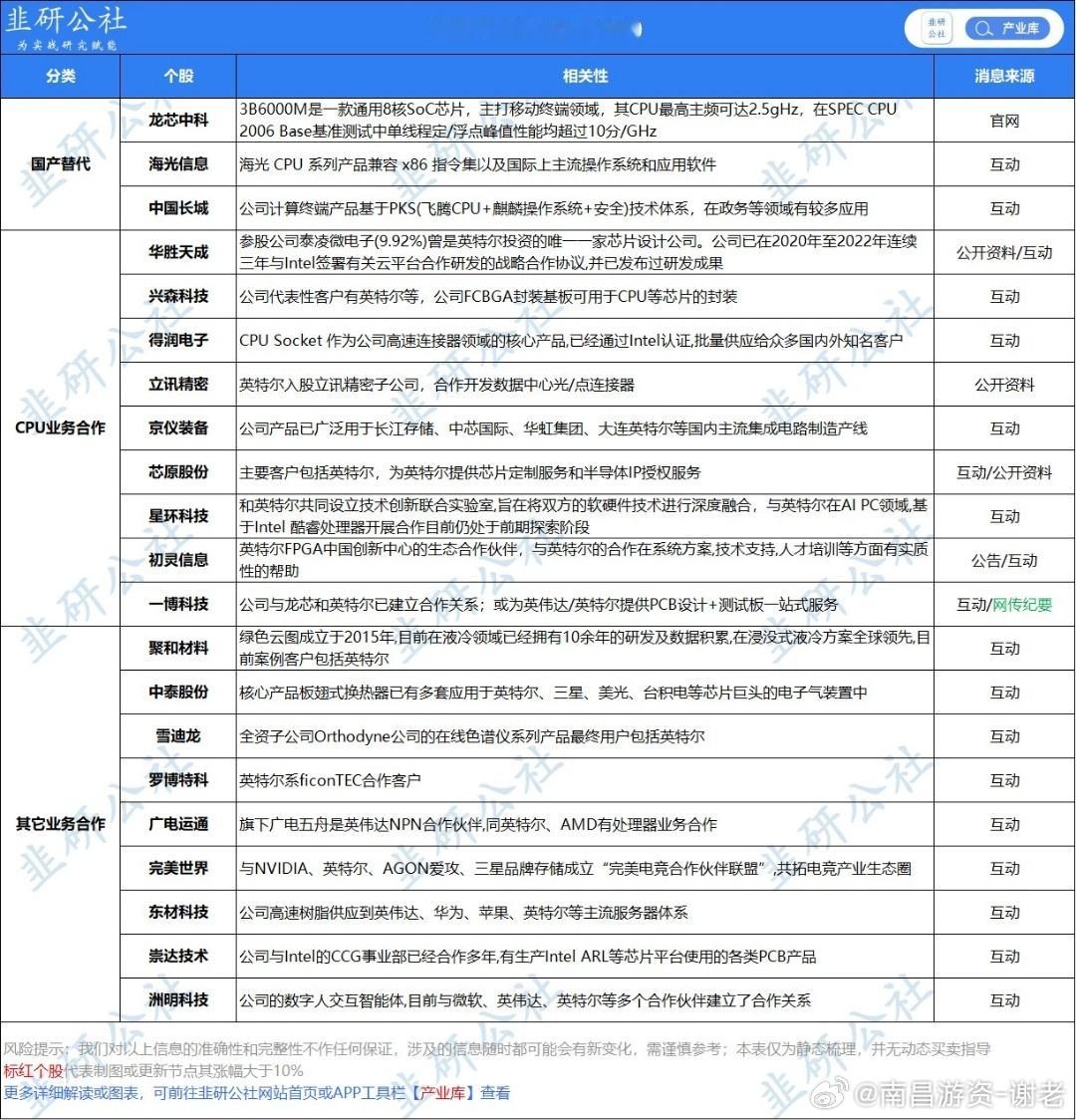Select stock 兴森科技
The height and width of the screenshot is (1120, 1076).
click(x=178, y=296)
